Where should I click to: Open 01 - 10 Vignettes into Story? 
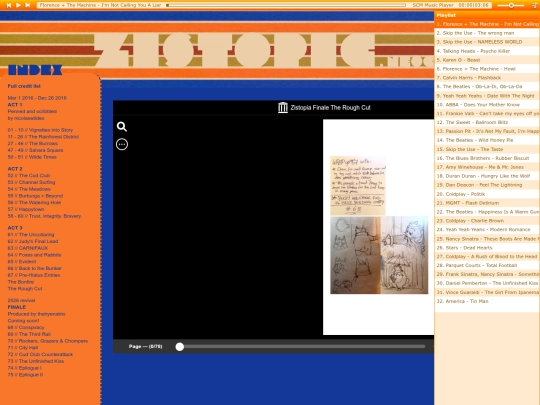40,130
